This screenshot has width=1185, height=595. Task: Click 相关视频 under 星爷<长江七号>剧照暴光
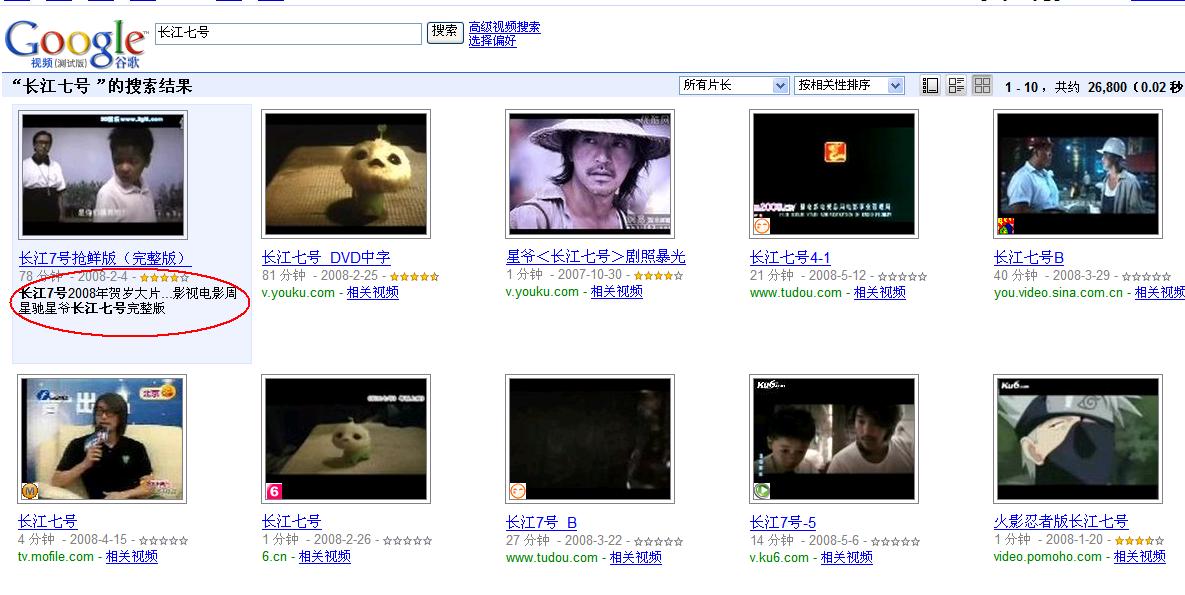(x=617, y=292)
